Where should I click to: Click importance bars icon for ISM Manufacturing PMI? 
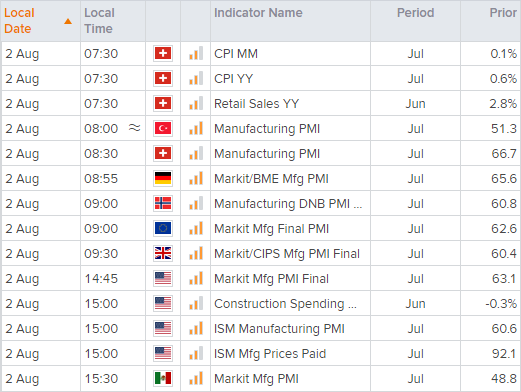(x=196, y=328)
